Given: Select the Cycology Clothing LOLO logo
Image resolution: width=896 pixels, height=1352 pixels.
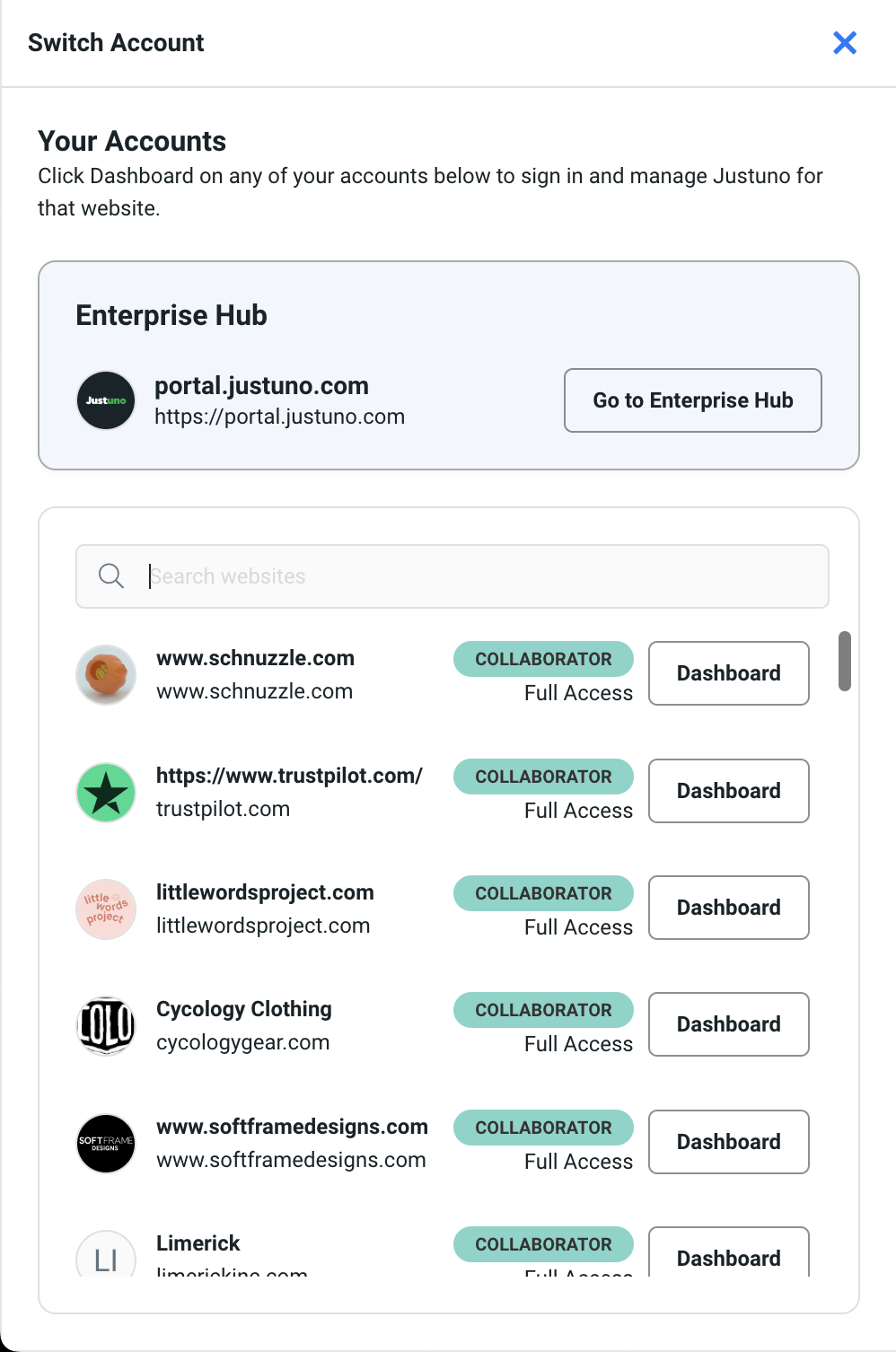Looking at the screenshot, I should click(x=106, y=1025).
